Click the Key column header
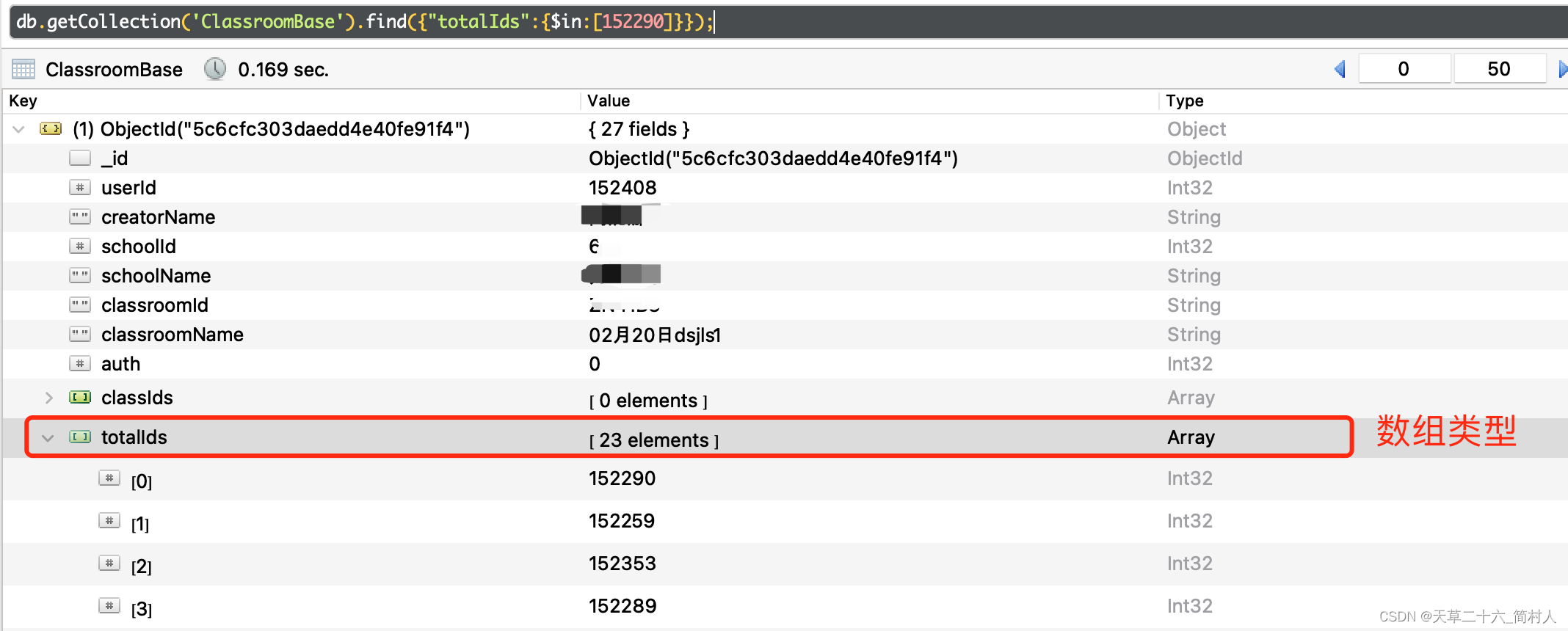Screen dimensions: 1568x631 click(x=23, y=101)
